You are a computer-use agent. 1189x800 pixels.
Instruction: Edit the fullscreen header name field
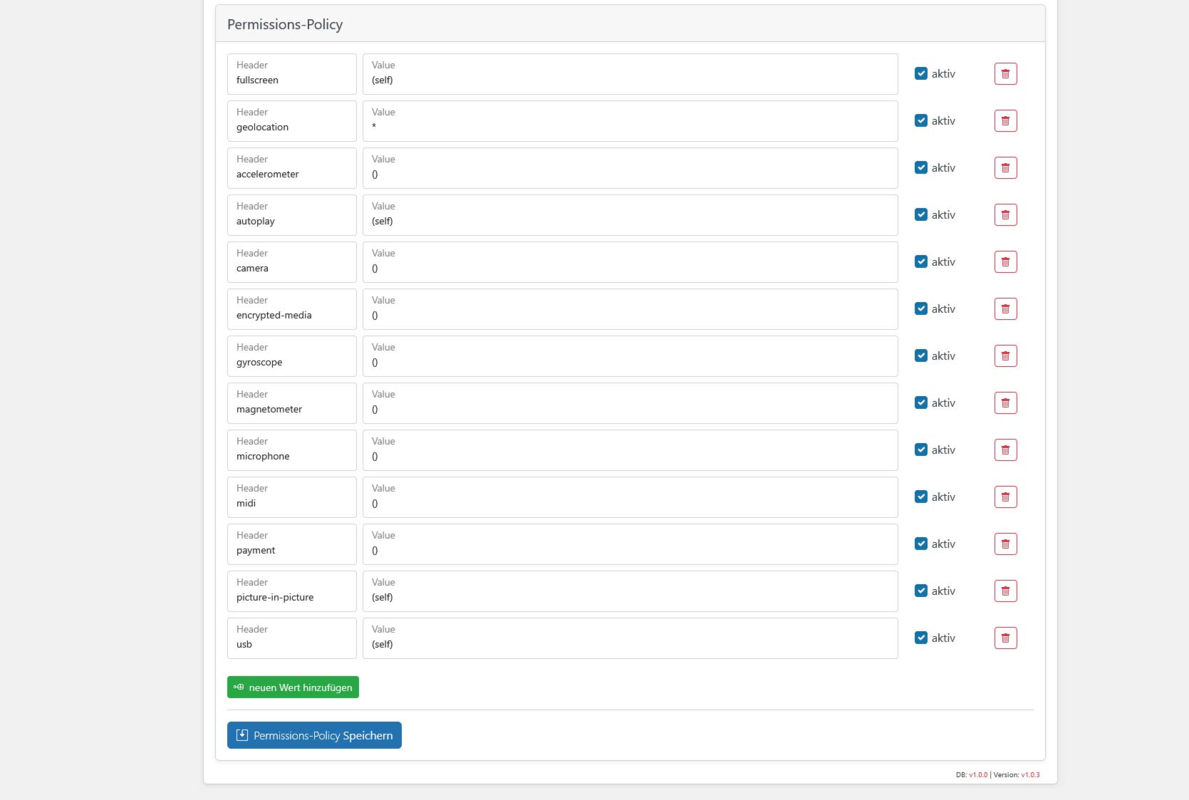click(x=292, y=74)
